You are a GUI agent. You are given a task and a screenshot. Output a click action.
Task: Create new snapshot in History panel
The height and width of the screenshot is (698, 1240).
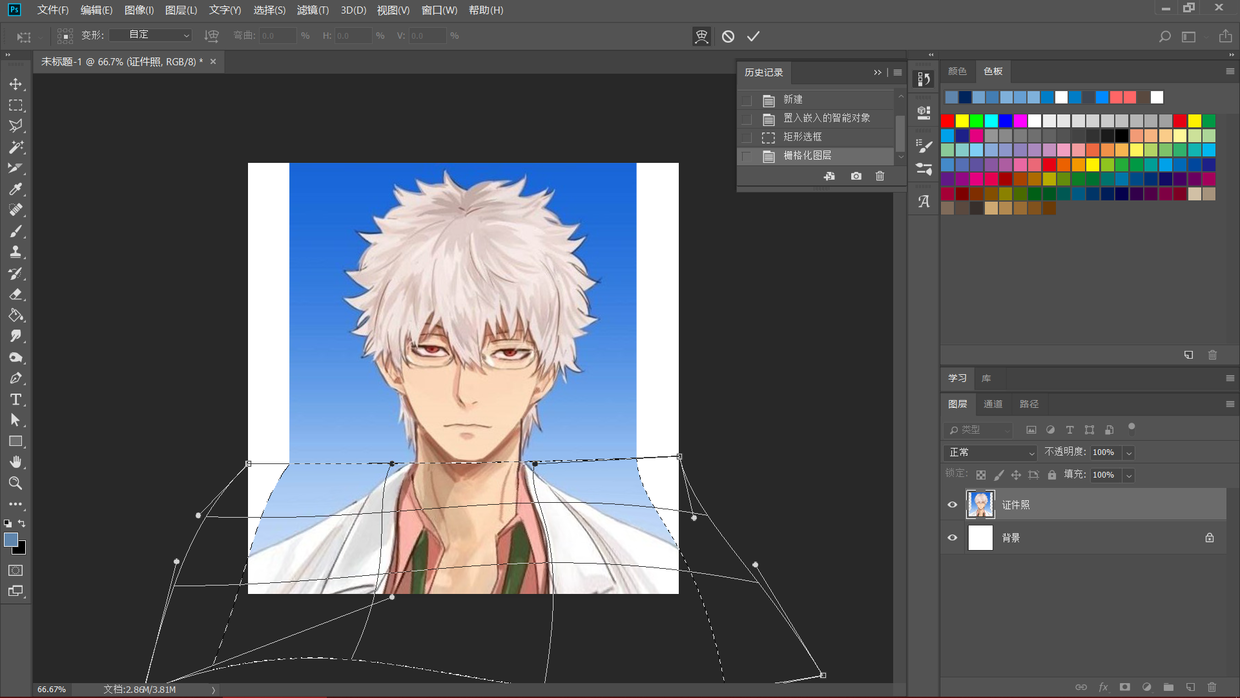(856, 176)
